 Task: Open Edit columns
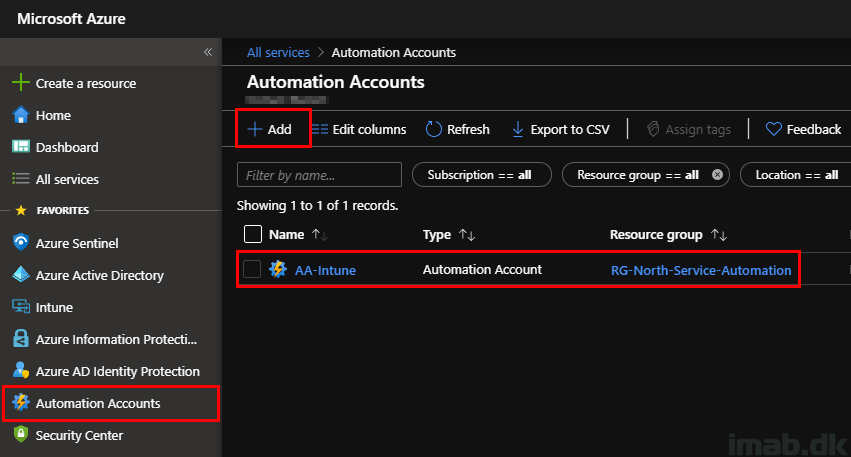coord(369,130)
